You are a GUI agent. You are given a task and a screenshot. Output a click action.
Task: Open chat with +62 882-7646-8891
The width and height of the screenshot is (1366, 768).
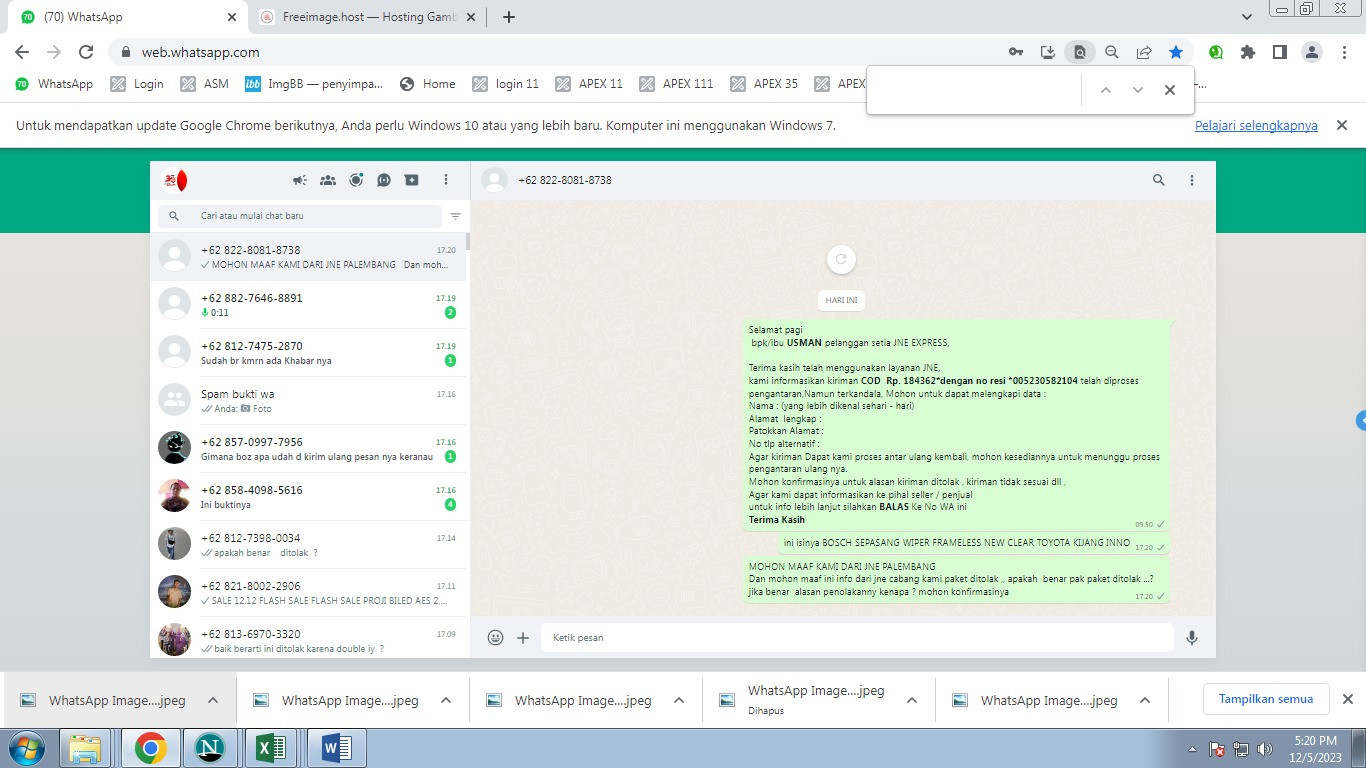click(x=308, y=305)
